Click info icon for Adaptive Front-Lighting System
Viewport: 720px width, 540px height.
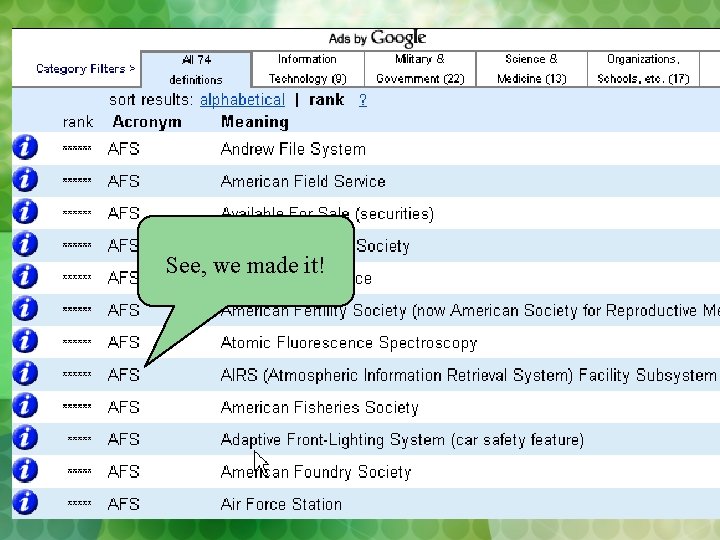(25, 438)
